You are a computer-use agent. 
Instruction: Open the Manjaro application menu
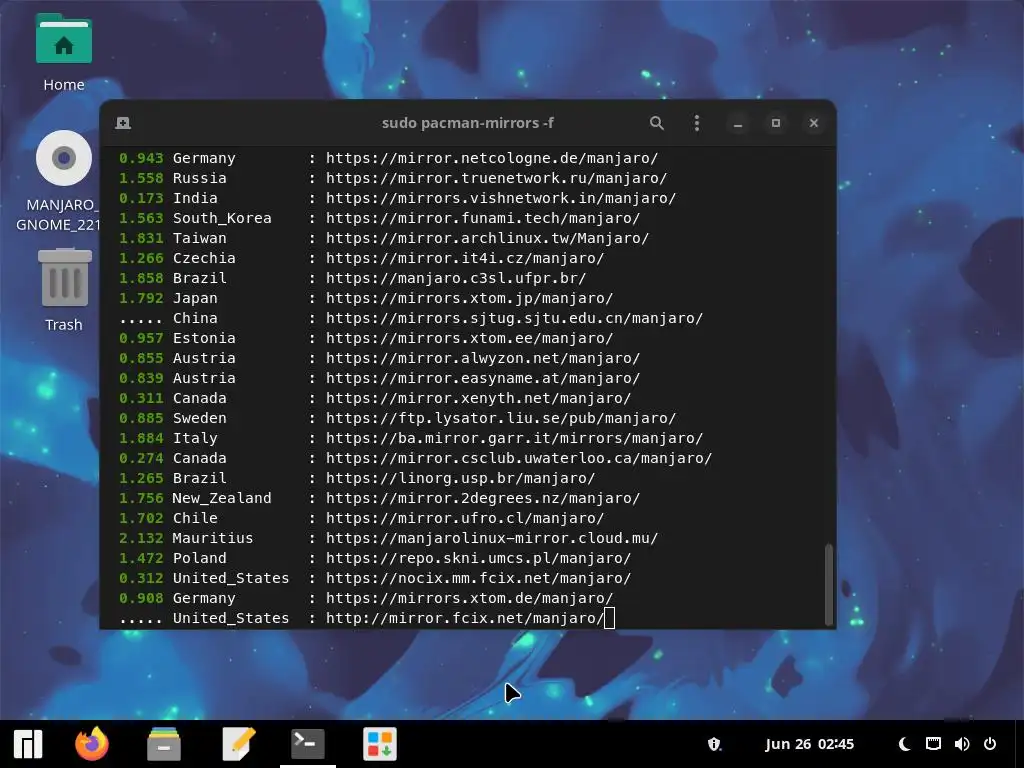(x=28, y=744)
